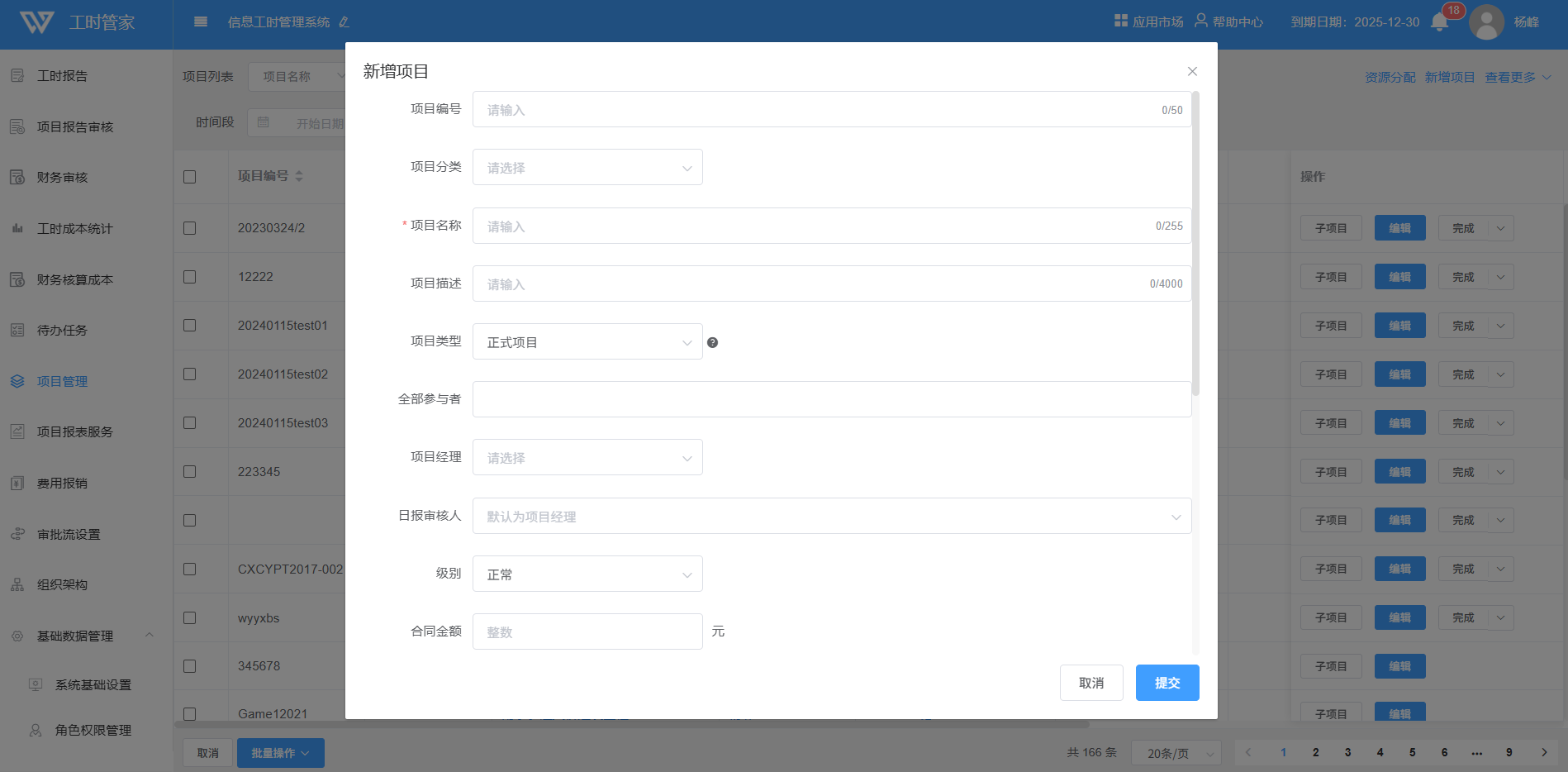1568x772 pixels.
Task: Click the 项目名称 input field
Action: pos(818,226)
